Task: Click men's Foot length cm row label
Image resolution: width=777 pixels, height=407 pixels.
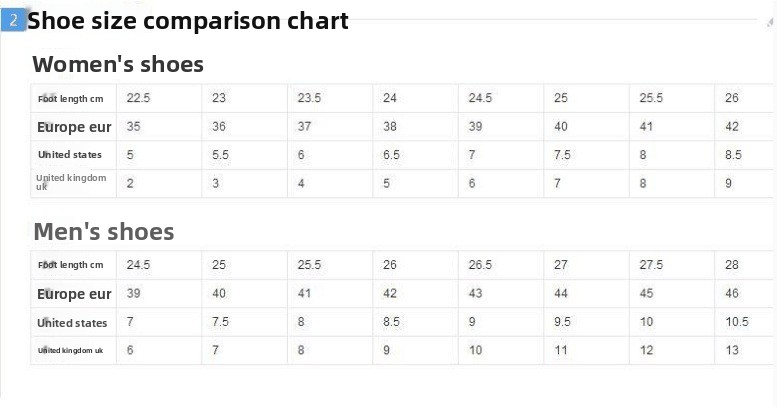Action: 71,265
